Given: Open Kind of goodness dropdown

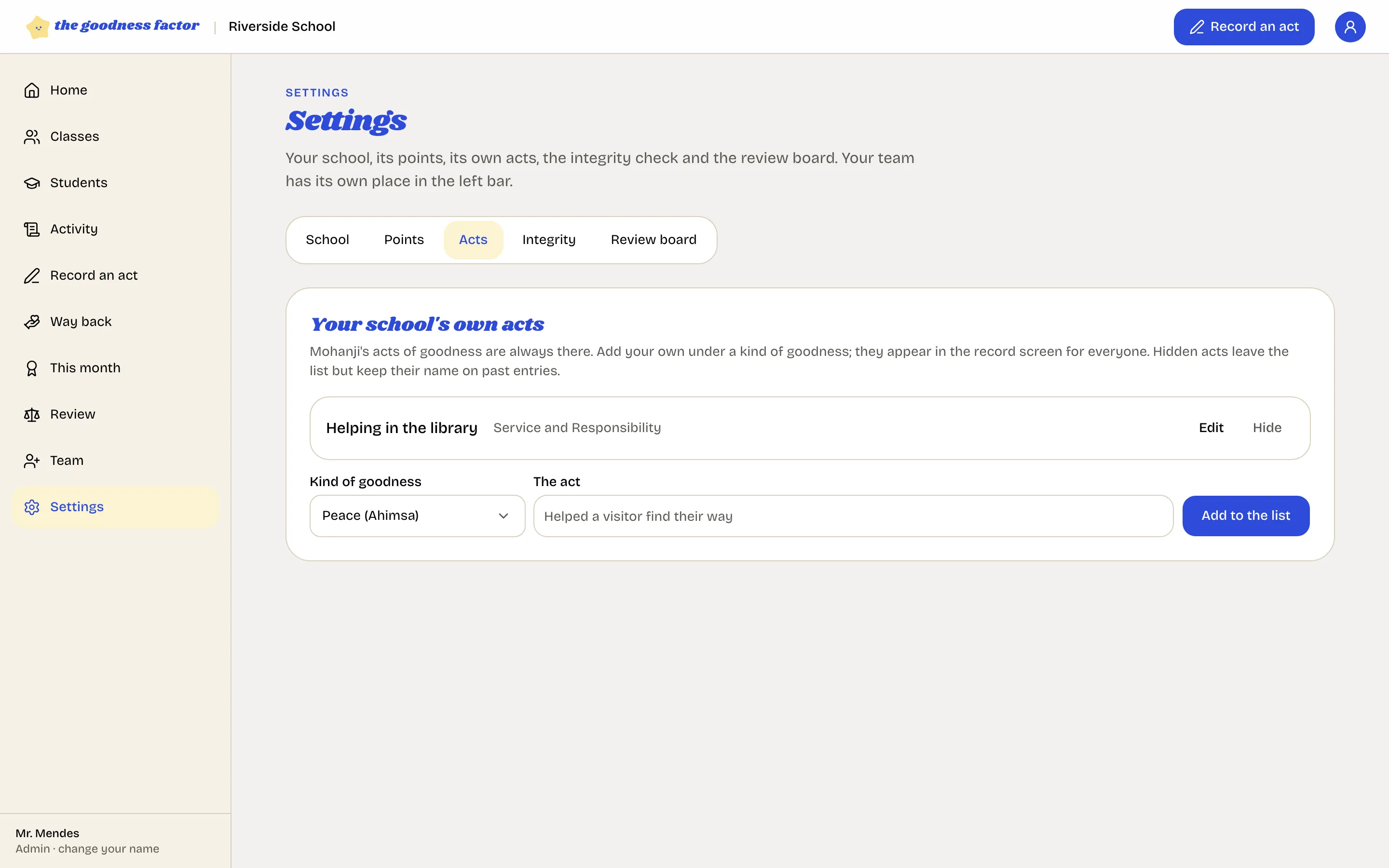Looking at the screenshot, I should tap(417, 516).
